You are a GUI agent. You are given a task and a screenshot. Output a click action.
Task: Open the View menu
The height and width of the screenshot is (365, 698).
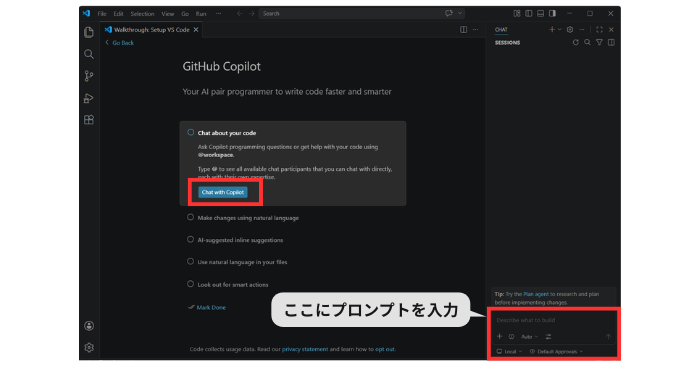167,13
